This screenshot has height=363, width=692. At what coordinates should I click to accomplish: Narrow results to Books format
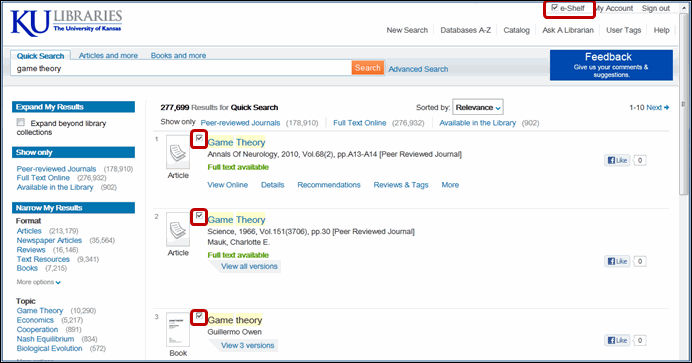pos(27,268)
